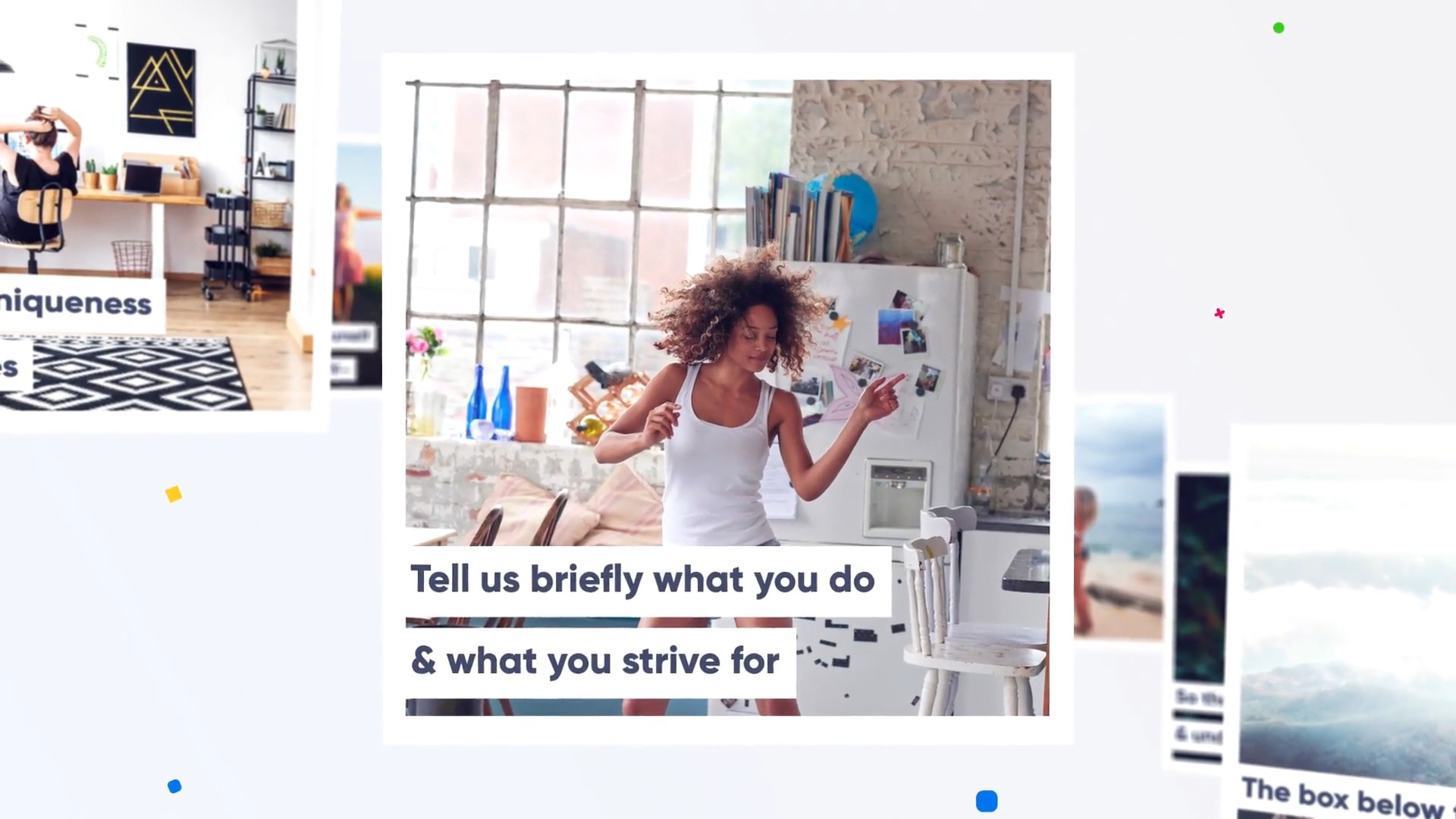Select the 'Tell us briefly what you do' caption
This screenshot has width=1456, height=819.
(642, 579)
